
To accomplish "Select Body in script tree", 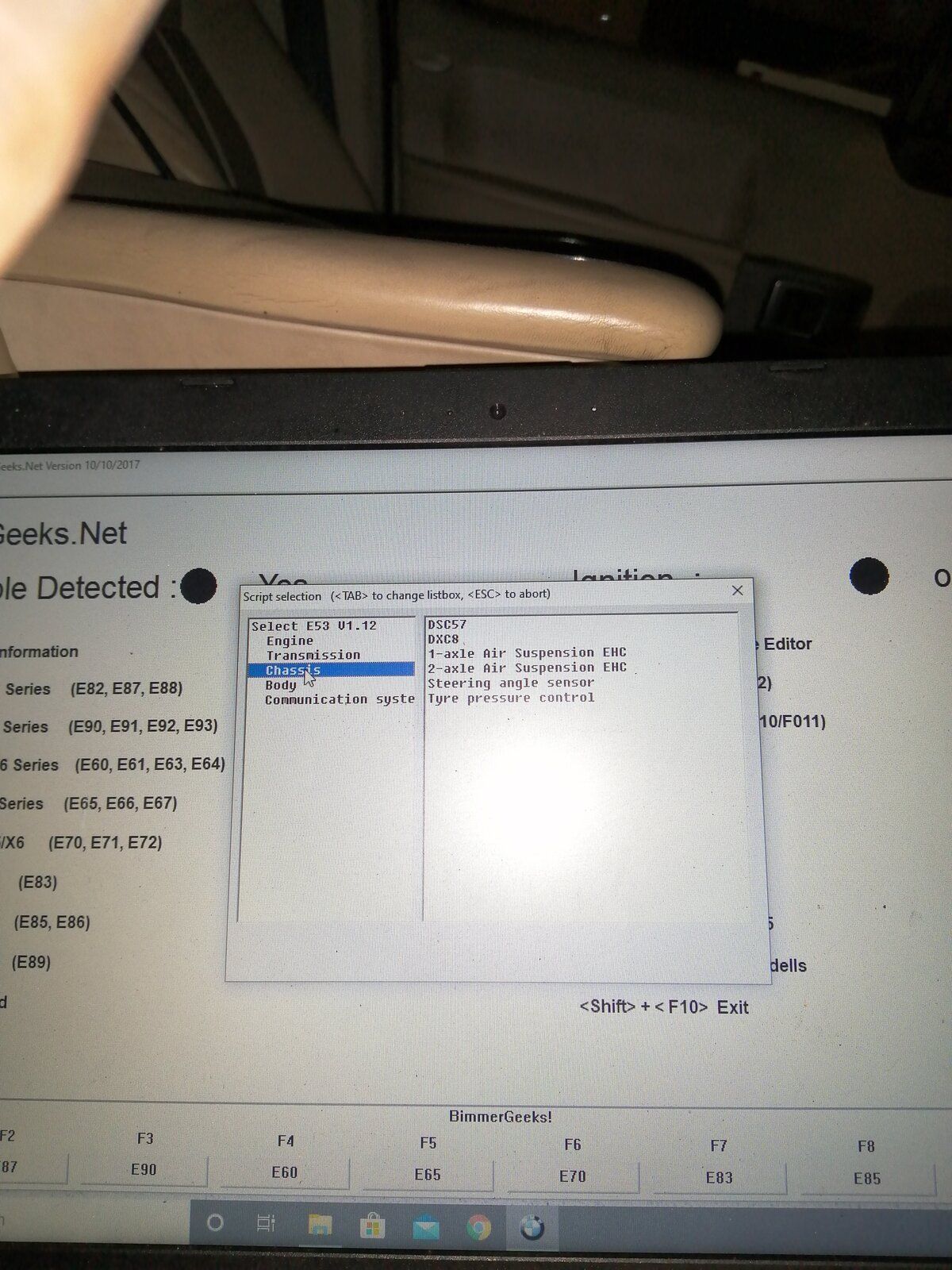I will click(x=281, y=685).
